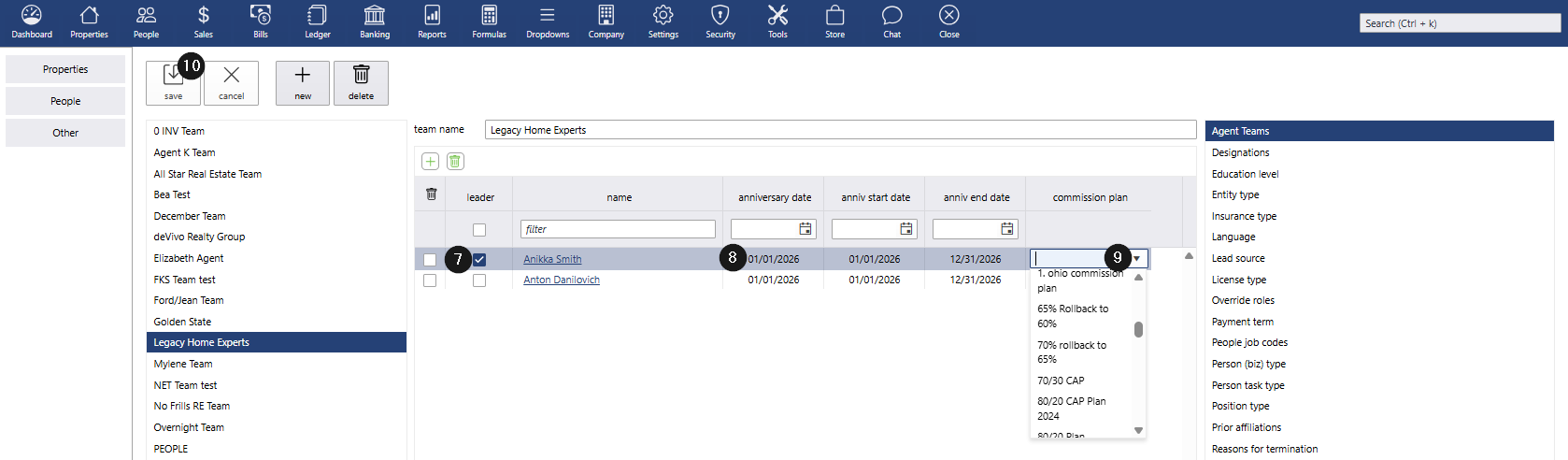The width and height of the screenshot is (1568, 460).
Task: Select Designations in the right-hand list
Action: point(1240,152)
